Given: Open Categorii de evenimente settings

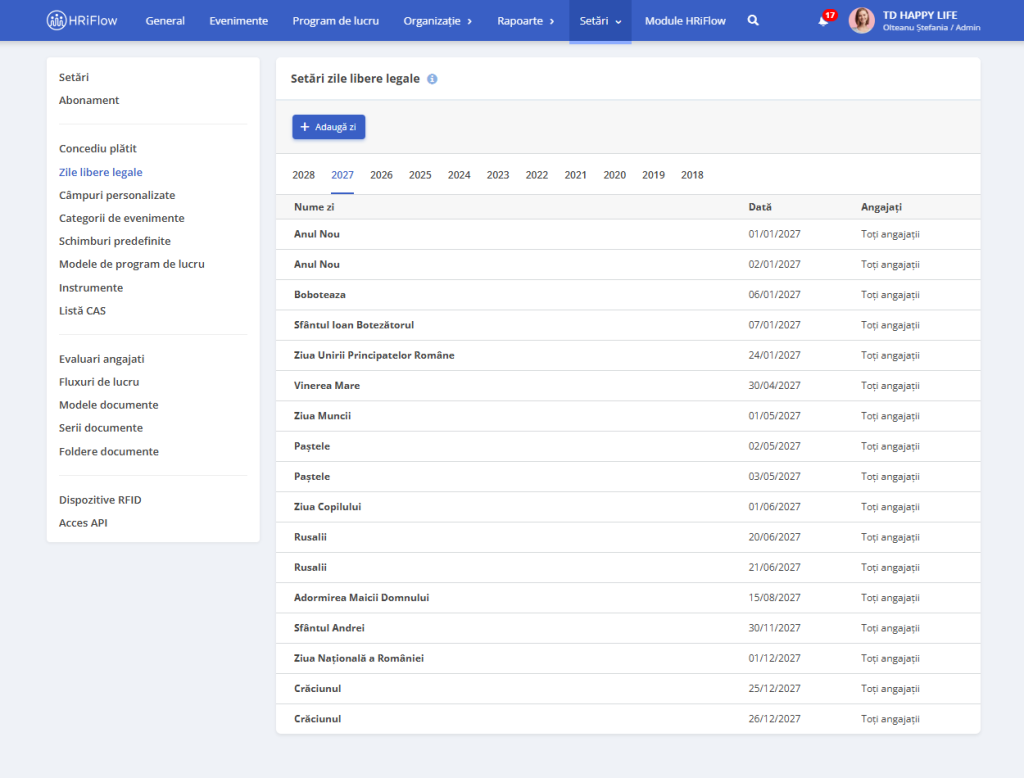Looking at the screenshot, I should (121, 218).
